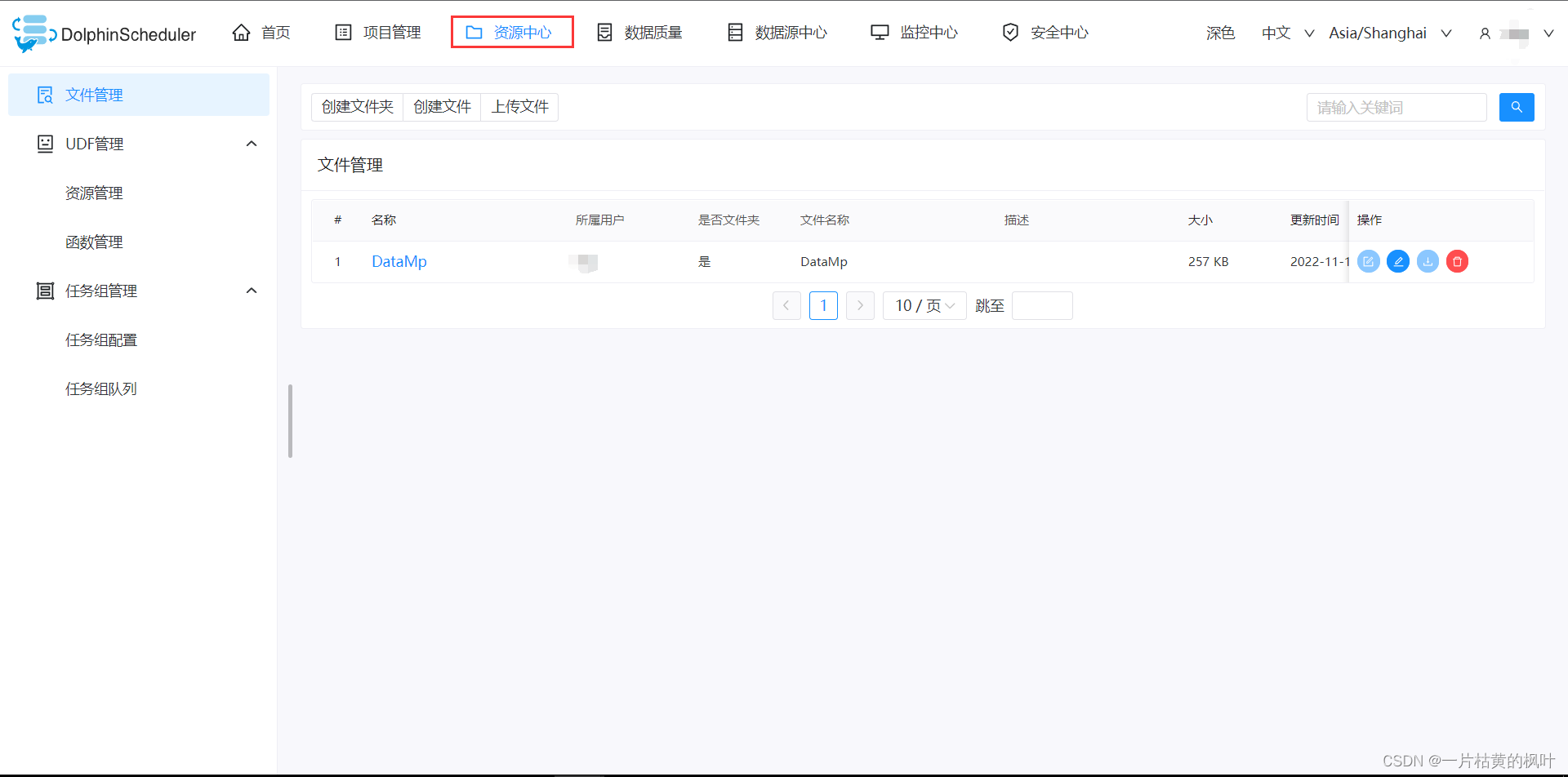Click the sidebar scrollbar handle
Viewport: 1568px width, 777px height.
coord(290,421)
